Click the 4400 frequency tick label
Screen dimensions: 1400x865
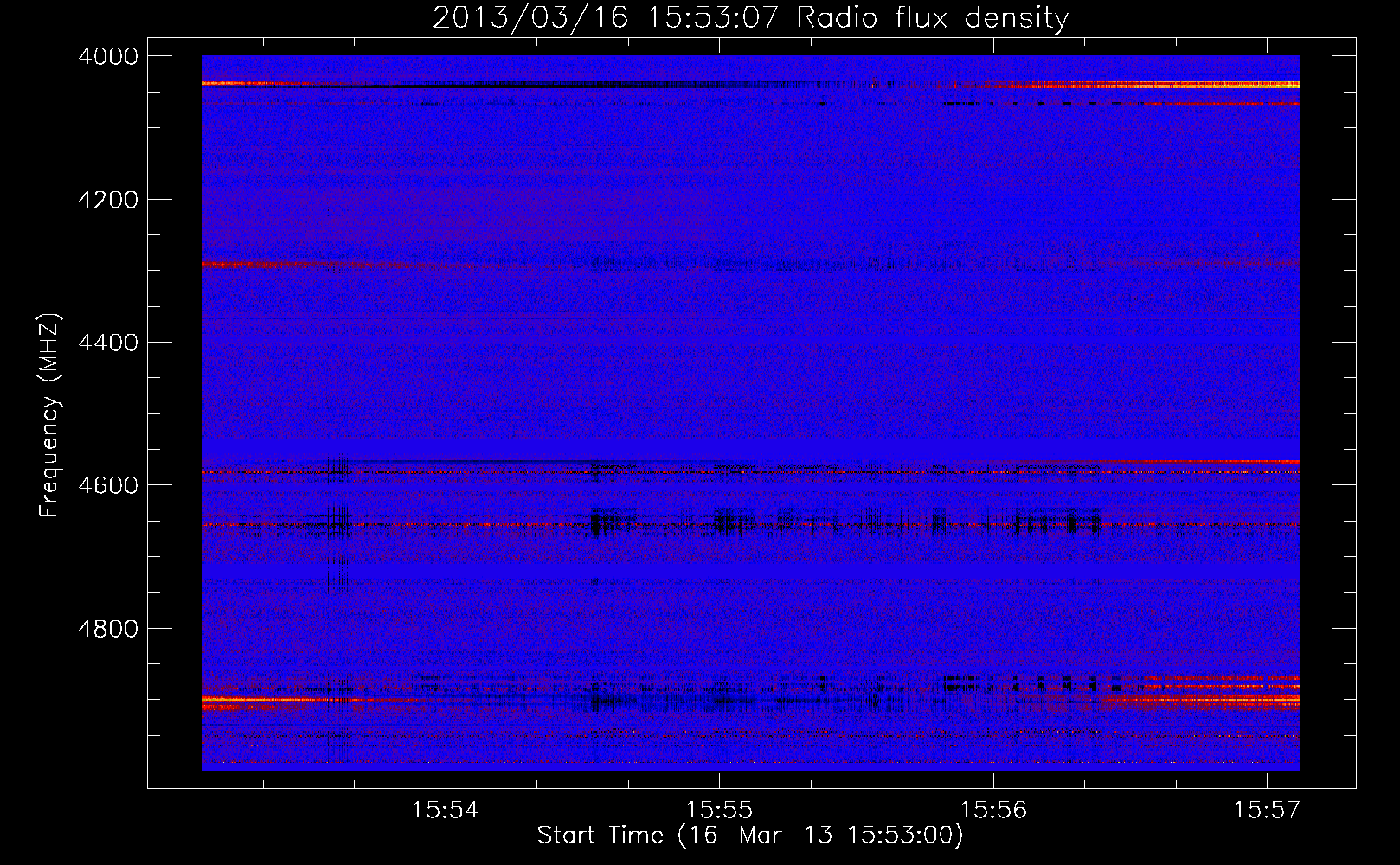click(108, 343)
